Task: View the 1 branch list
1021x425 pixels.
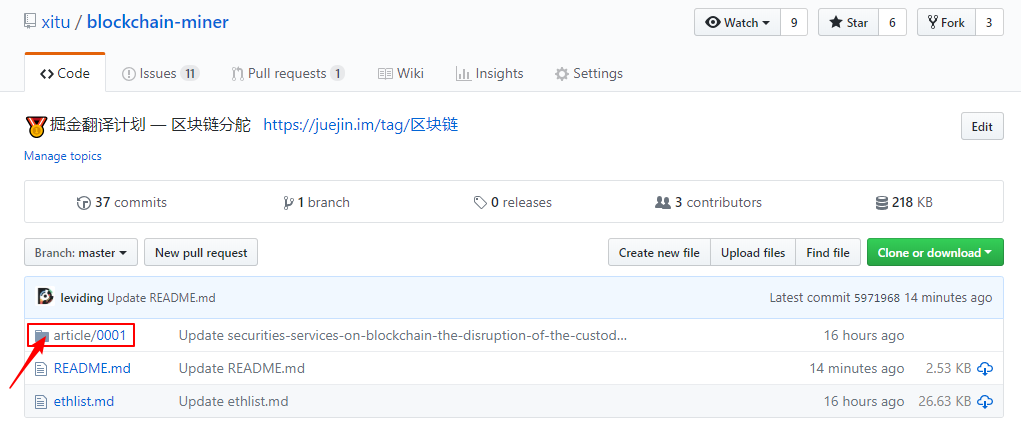Action: tap(316, 202)
